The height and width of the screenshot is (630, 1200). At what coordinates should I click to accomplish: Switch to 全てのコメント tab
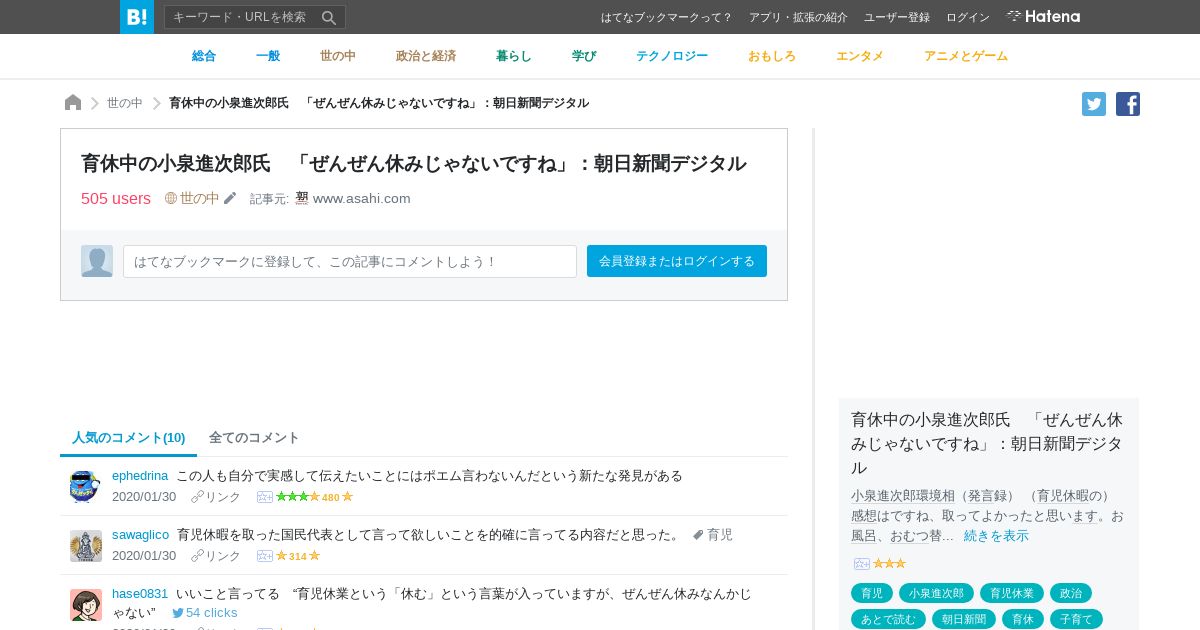[254, 438]
